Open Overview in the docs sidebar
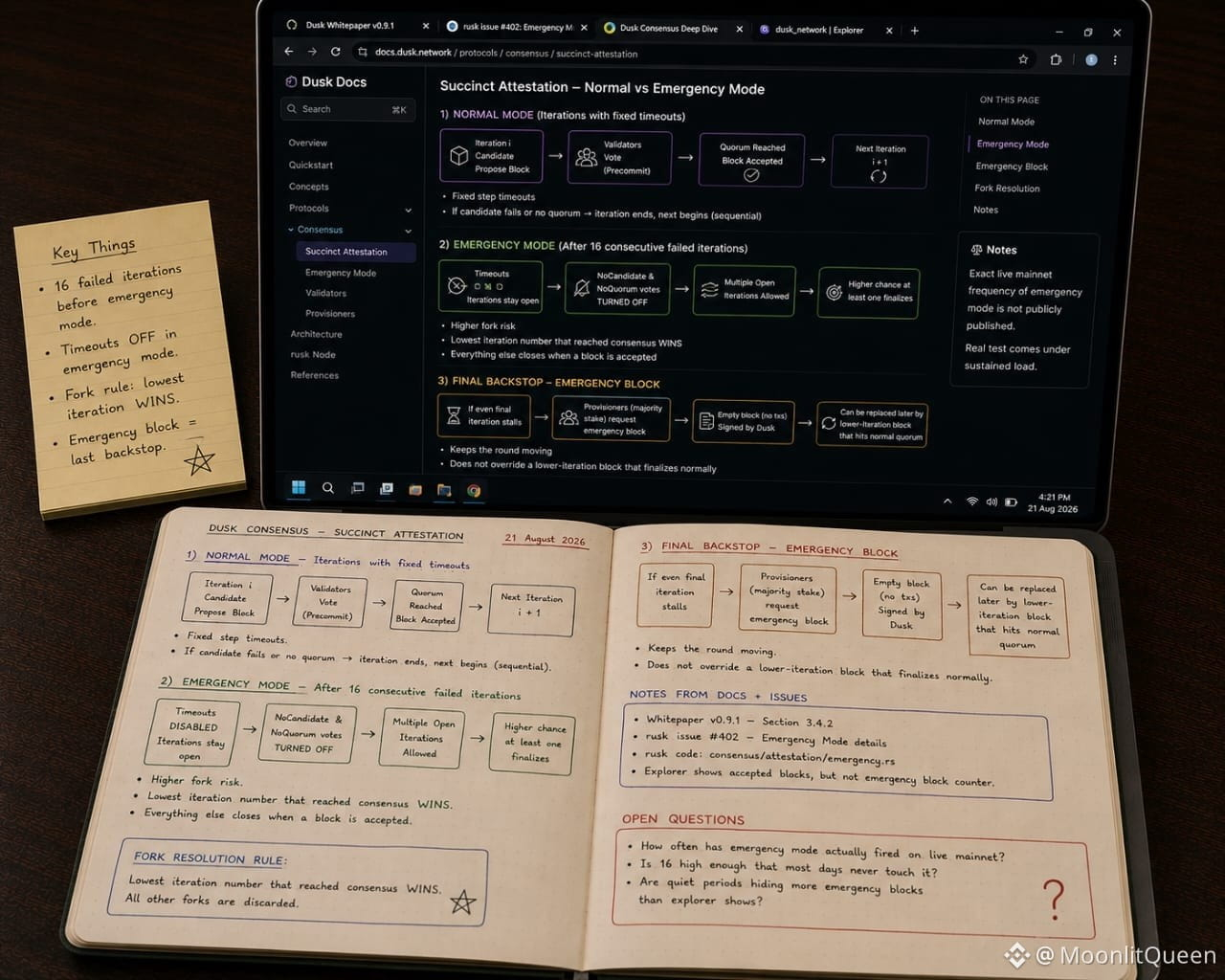Viewport: 1225px width, 980px height. 308,143
